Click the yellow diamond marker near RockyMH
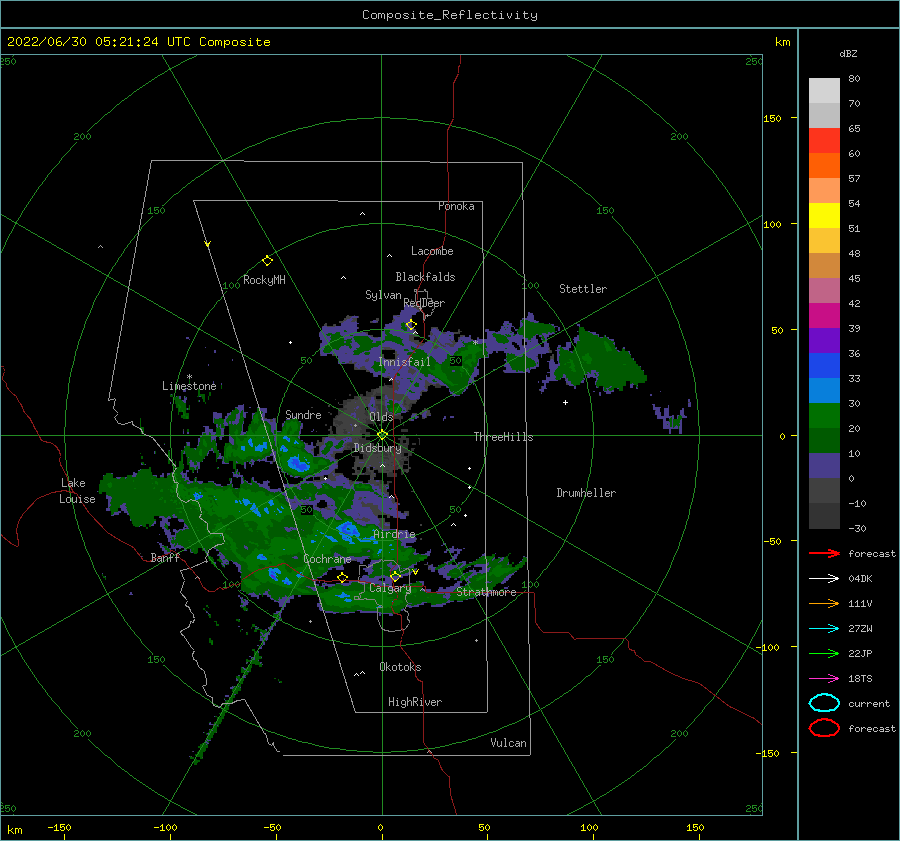 (267, 261)
